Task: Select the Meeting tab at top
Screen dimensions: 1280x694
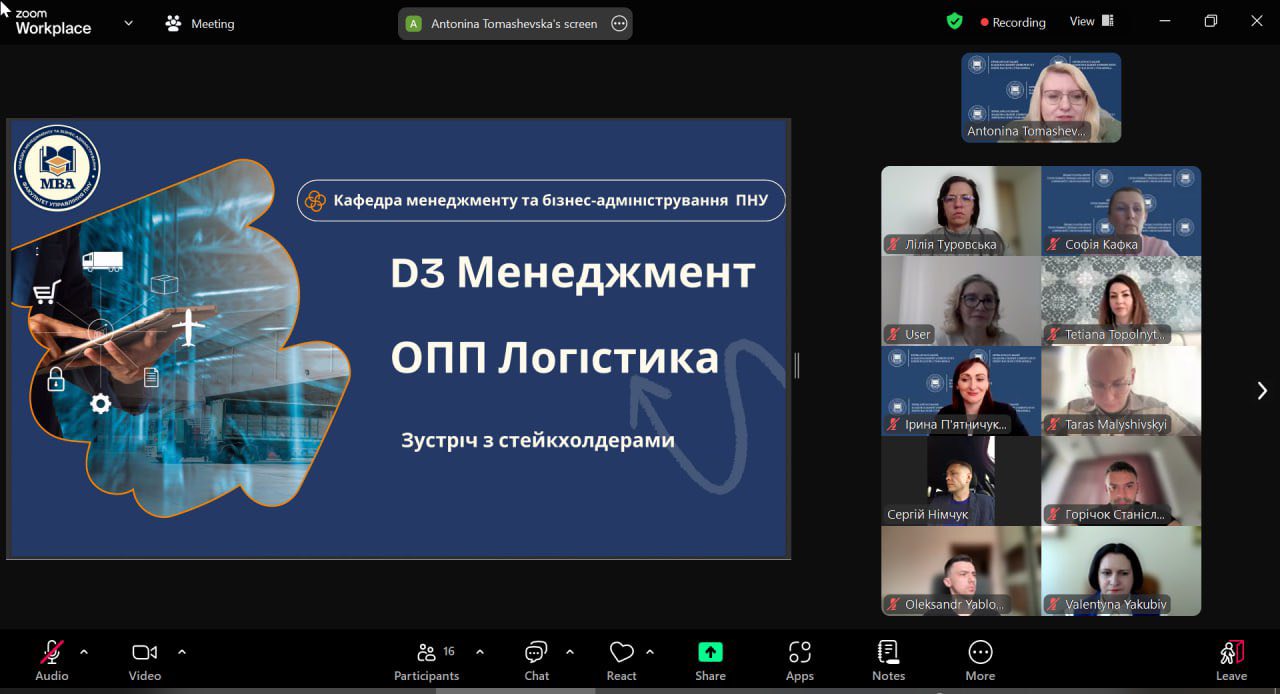Action: (x=201, y=23)
